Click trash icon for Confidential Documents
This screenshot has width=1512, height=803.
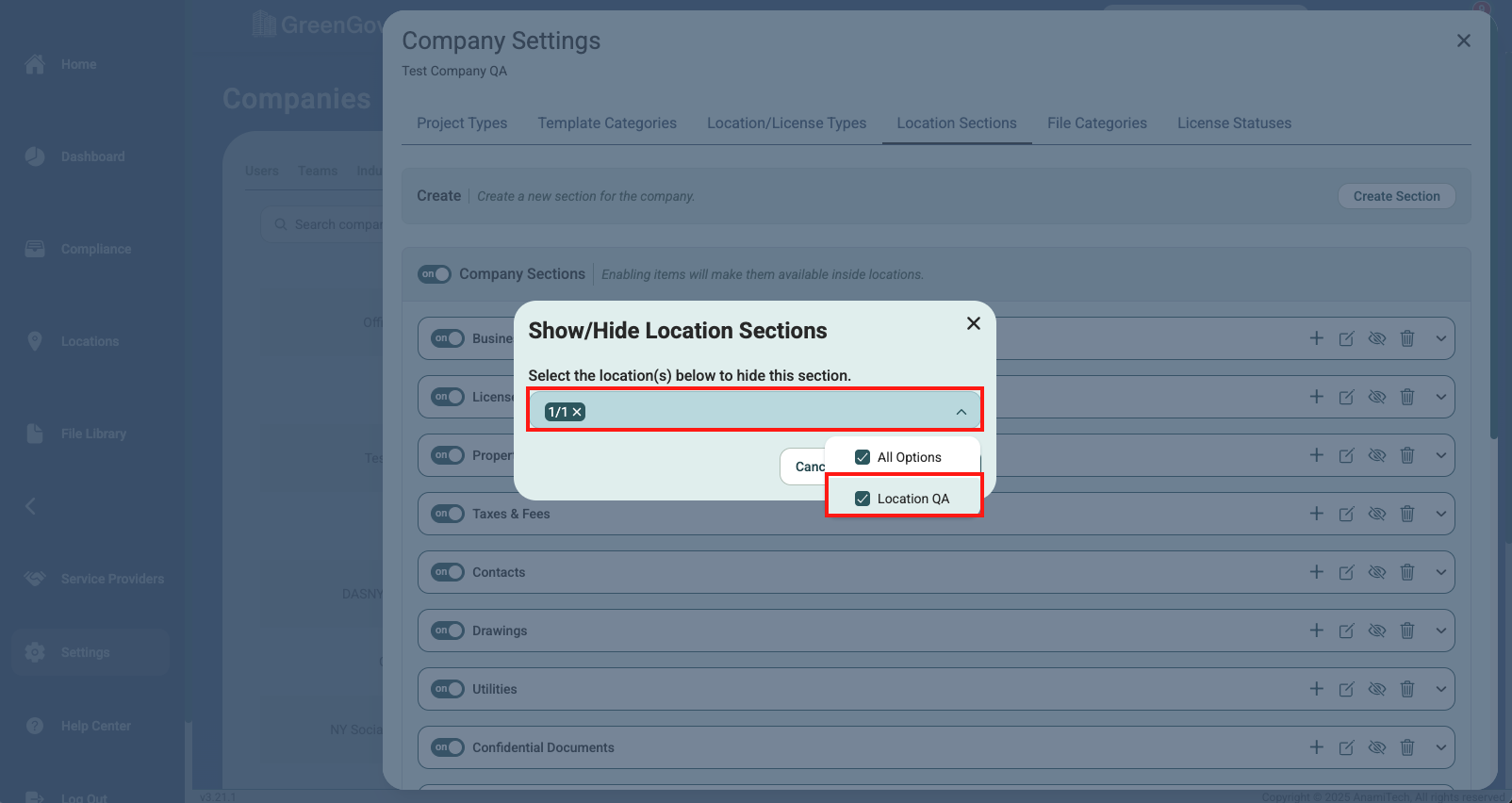tap(1407, 747)
